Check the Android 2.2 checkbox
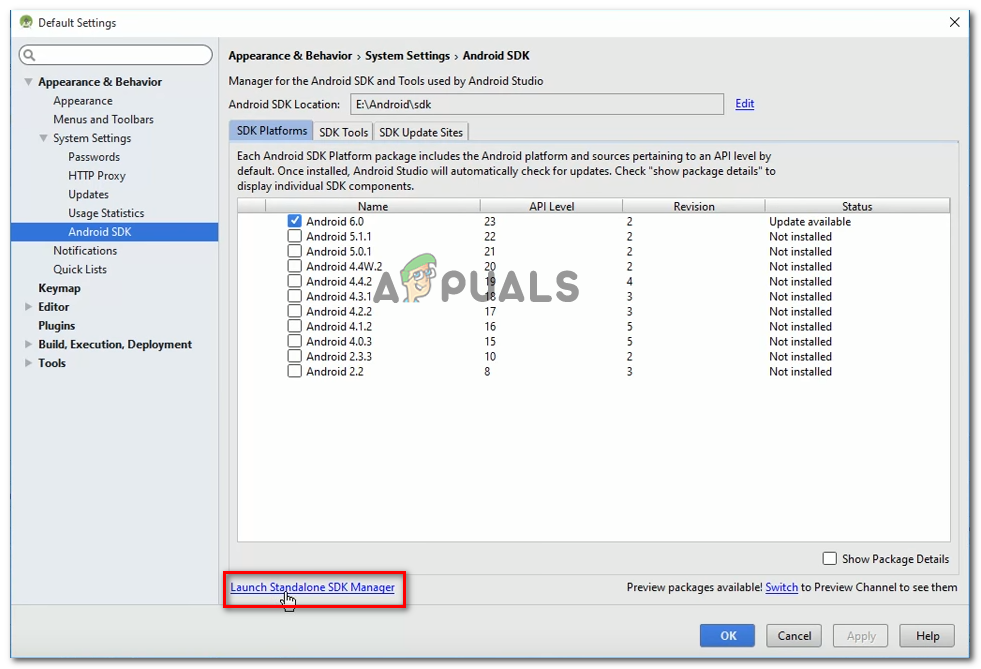Image resolution: width=981 pixels, height=669 pixels. click(295, 371)
